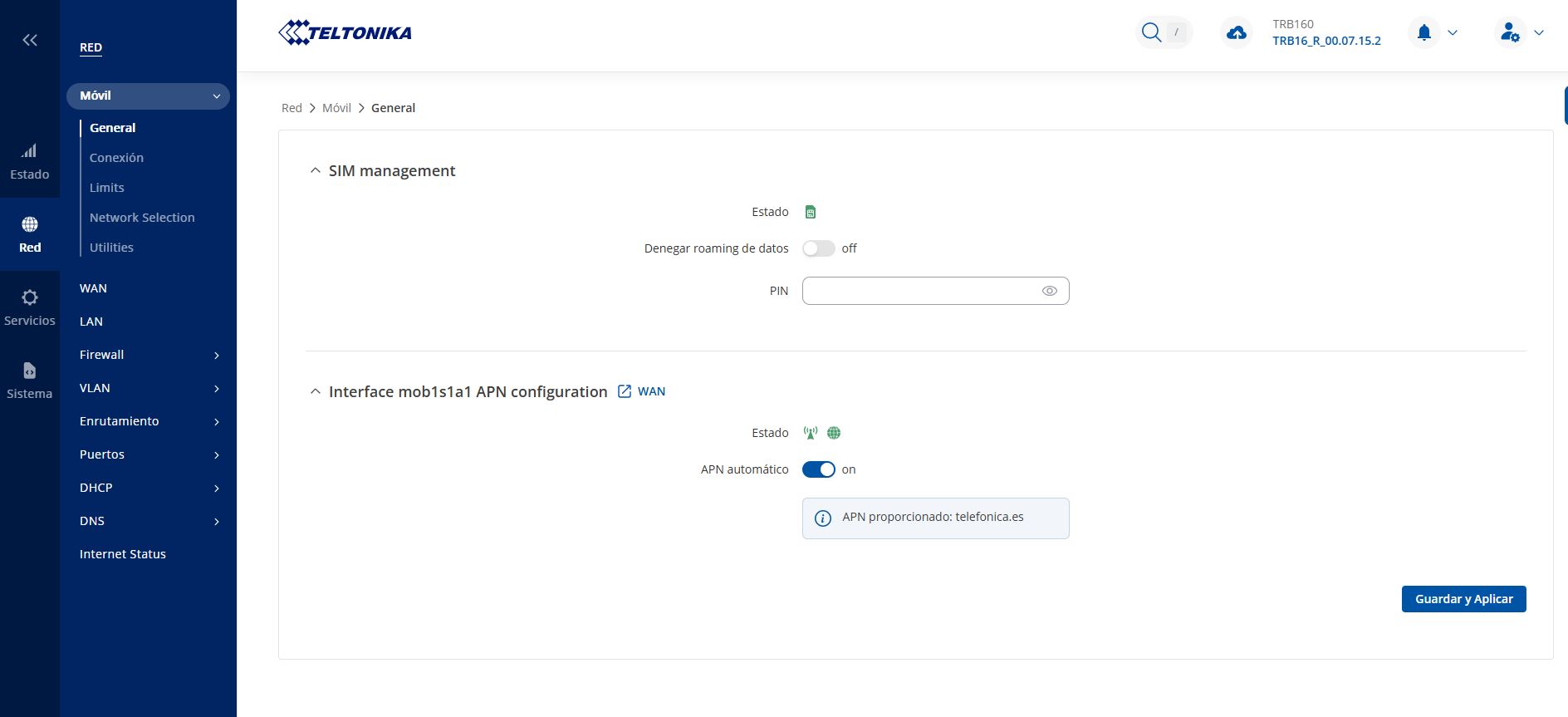Viewport: 1568px width, 717px height.
Task: Collapse the Interface mob1s1a1 APN configuration section
Action: (316, 391)
